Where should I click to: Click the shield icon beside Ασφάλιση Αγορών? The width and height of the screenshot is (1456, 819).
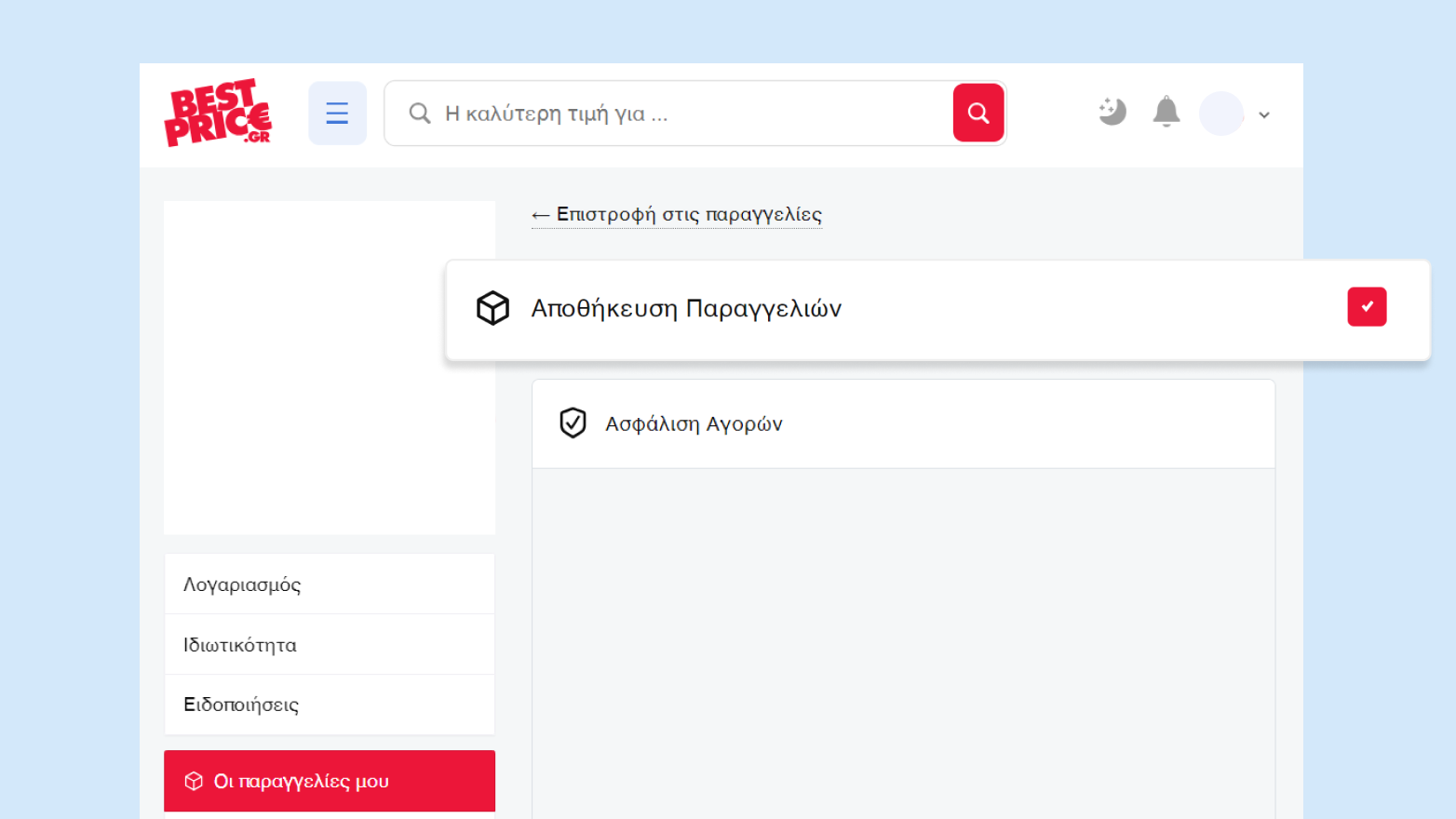click(x=573, y=423)
